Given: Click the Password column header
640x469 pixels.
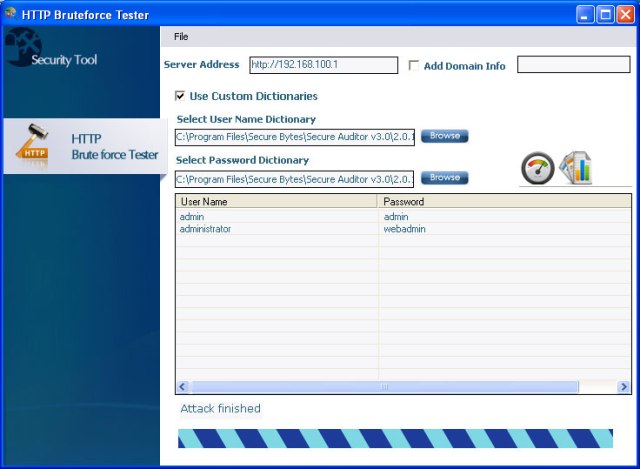Looking at the screenshot, I should (x=504, y=202).
